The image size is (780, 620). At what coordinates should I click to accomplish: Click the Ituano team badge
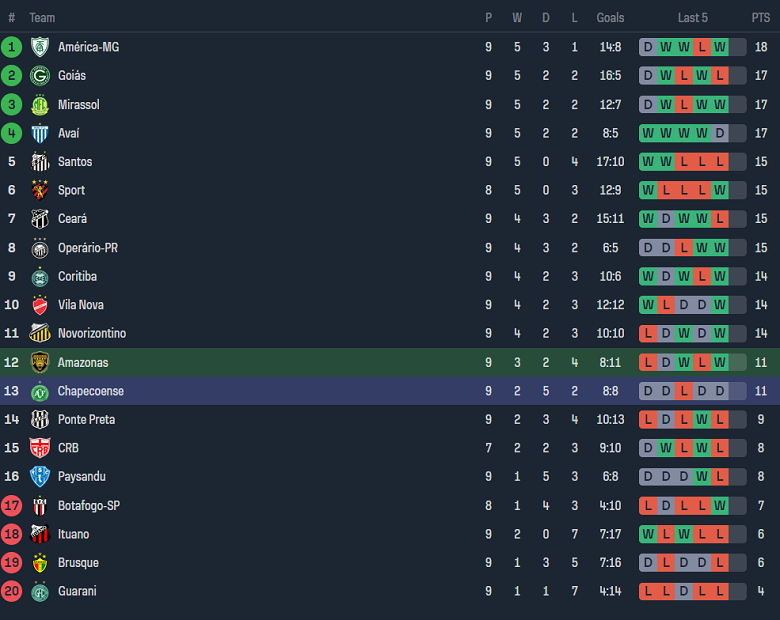click(40, 534)
